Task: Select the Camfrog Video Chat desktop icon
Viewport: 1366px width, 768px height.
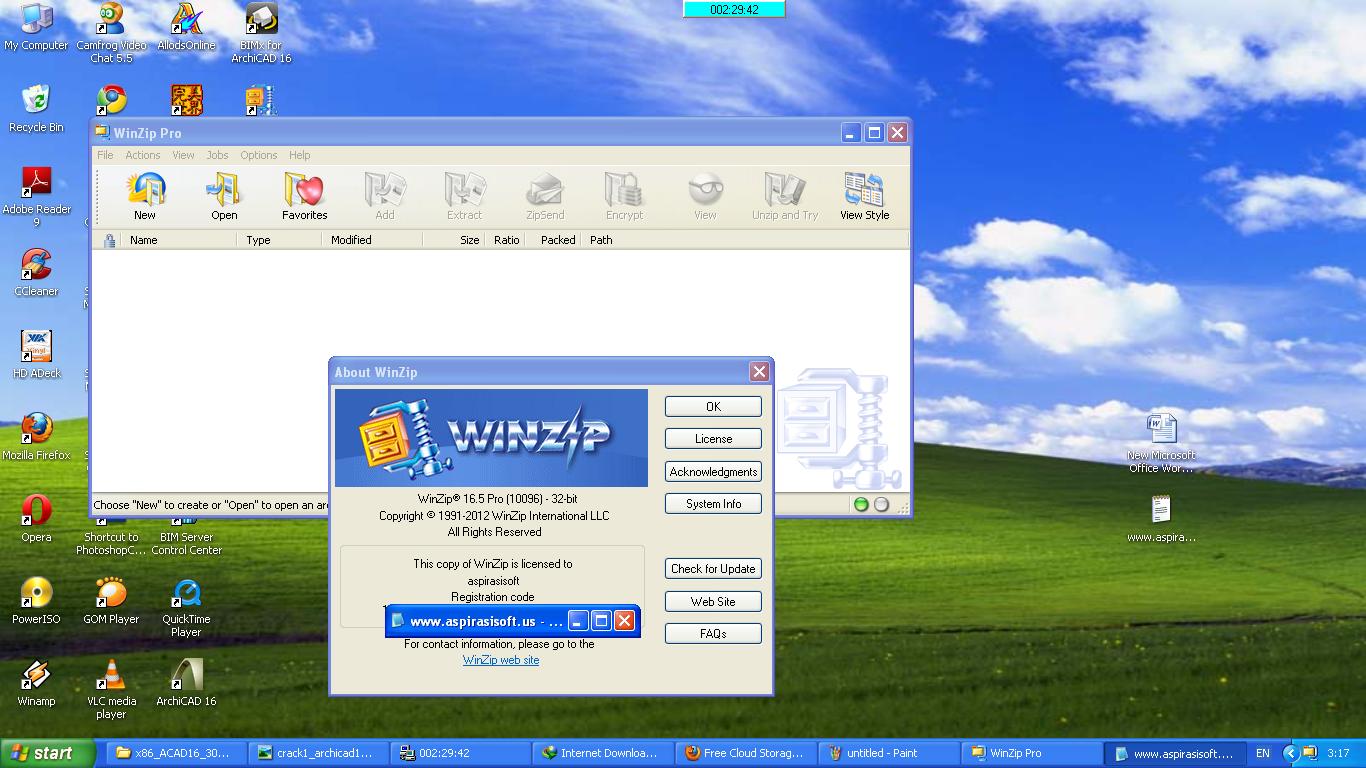Action: pyautogui.click(x=111, y=33)
